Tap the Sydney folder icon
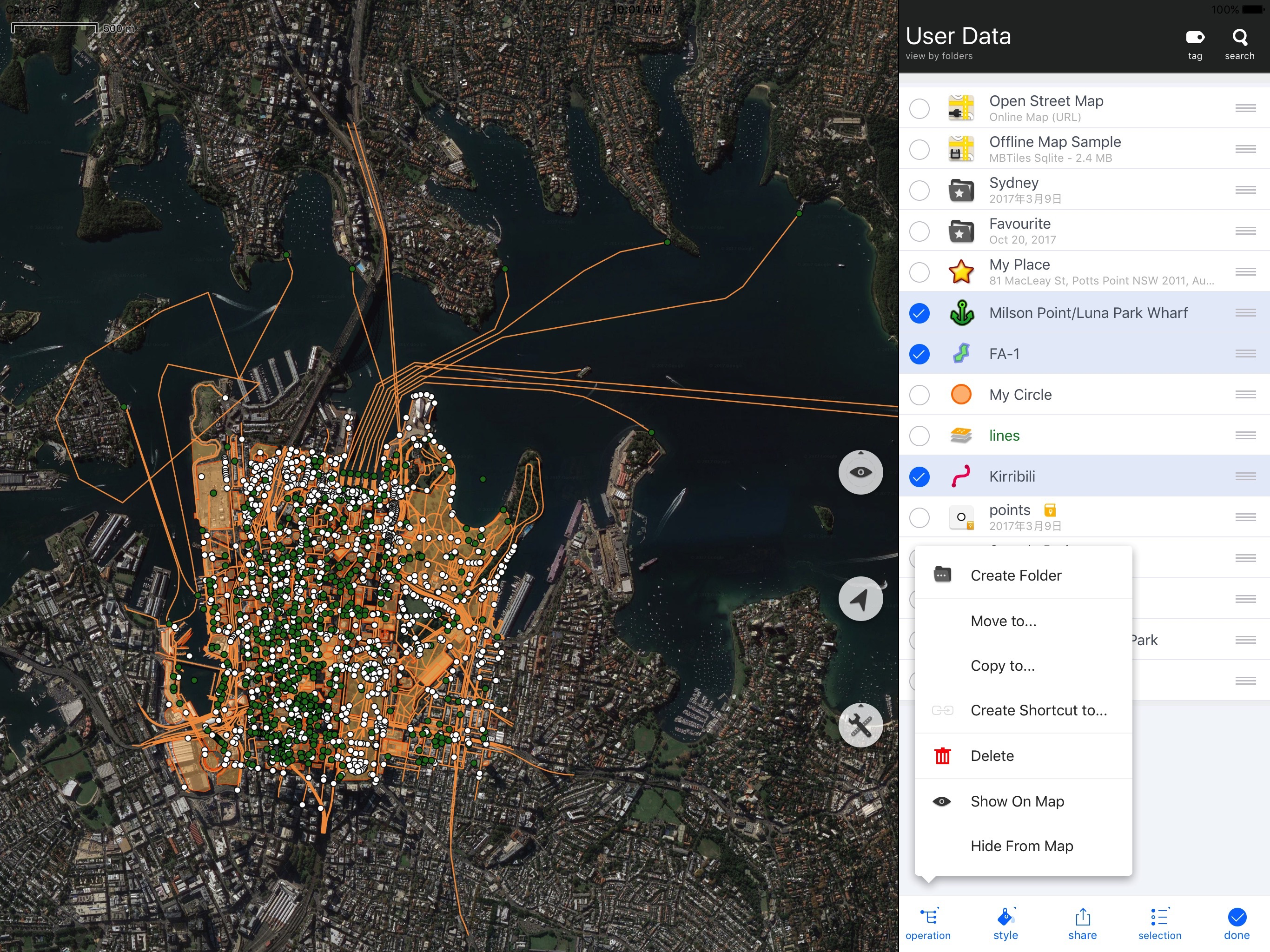 click(960, 190)
